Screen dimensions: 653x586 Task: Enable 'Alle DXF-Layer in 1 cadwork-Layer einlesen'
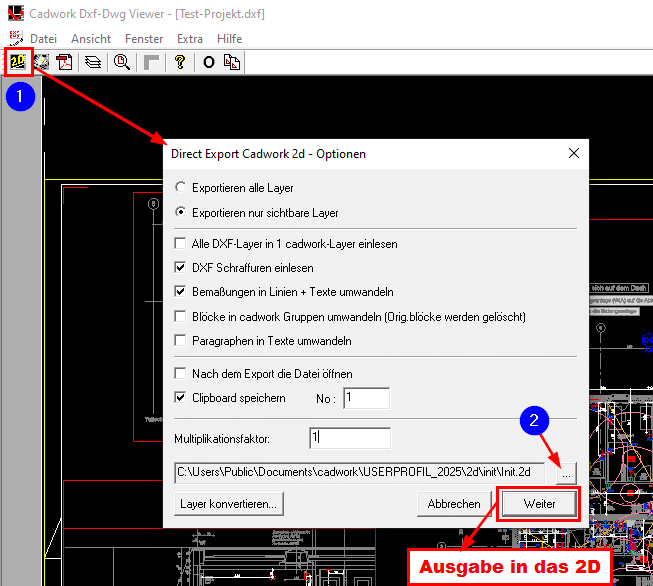(180, 243)
